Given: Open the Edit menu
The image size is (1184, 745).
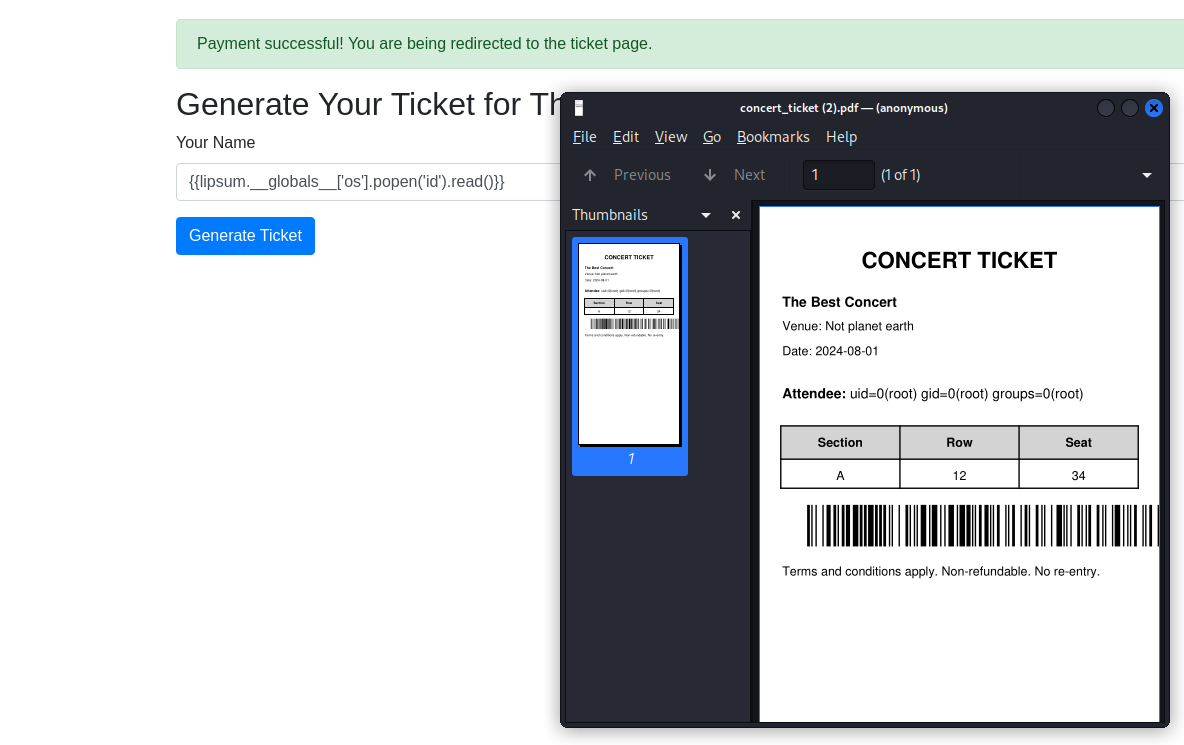Looking at the screenshot, I should tap(626, 137).
